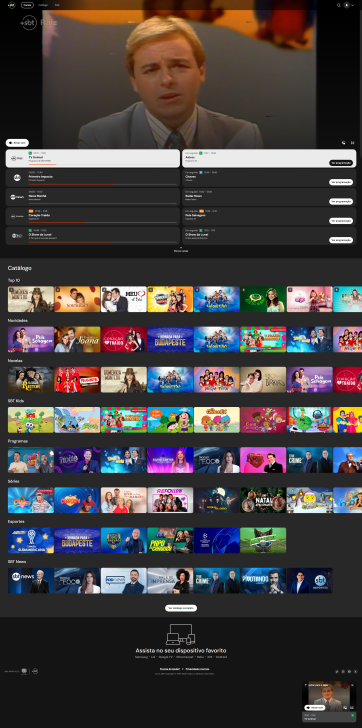
Task: Open first social media icon in footer
Action: 337,671
